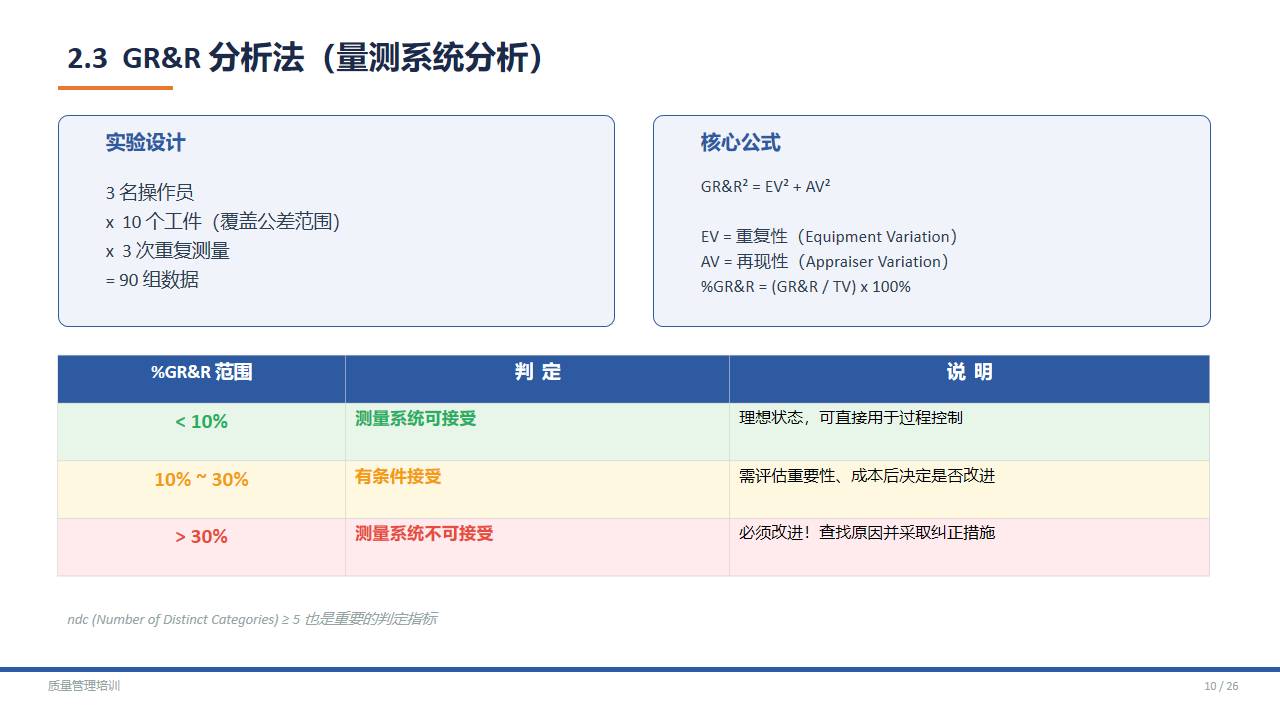Select the green "< 10%" cell
Viewport: 1280px width, 720px height.
pyautogui.click(x=201, y=422)
